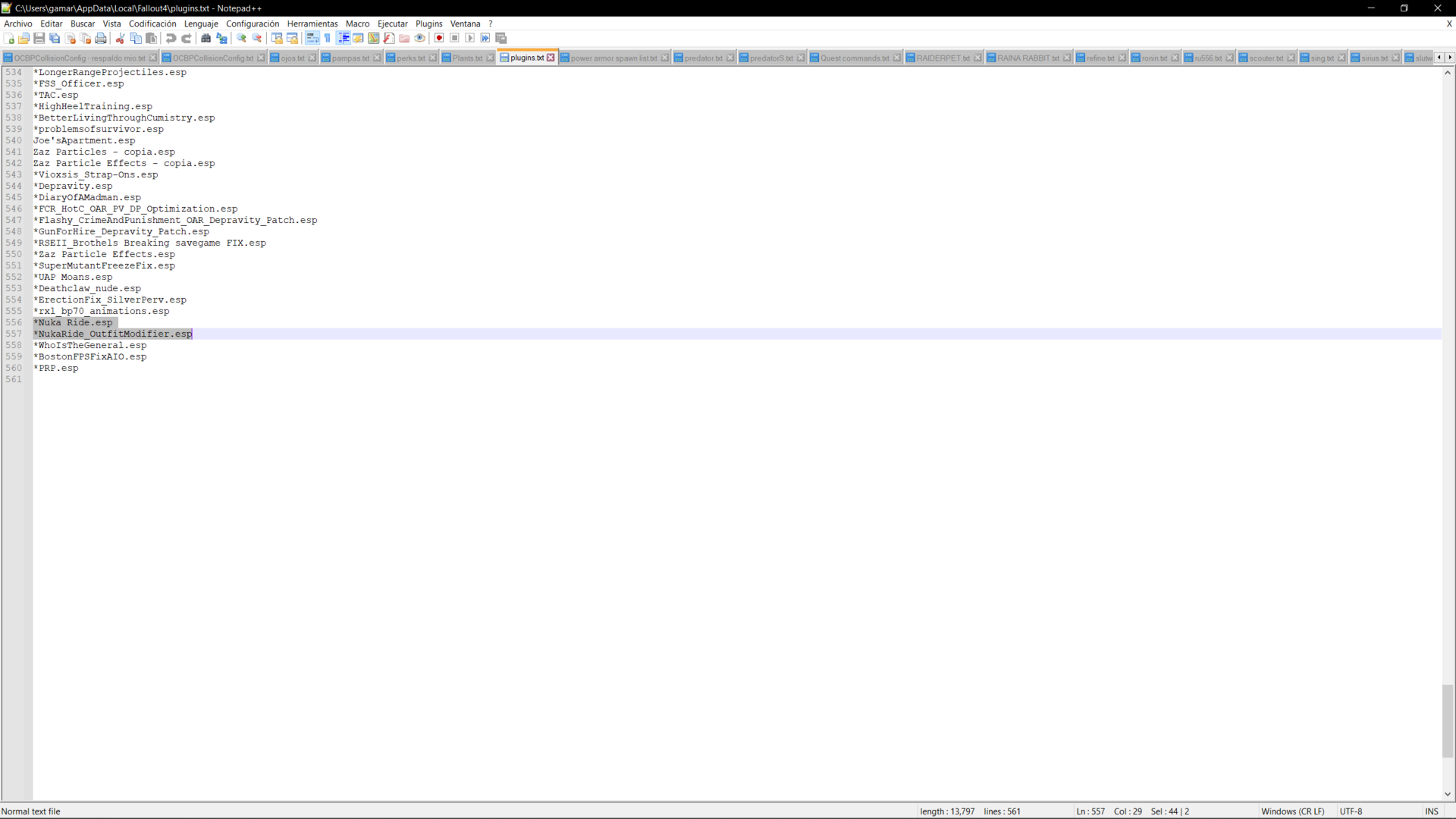1456x819 pixels.
Task: Expand the Ventana menu
Action: click(466, 24)
